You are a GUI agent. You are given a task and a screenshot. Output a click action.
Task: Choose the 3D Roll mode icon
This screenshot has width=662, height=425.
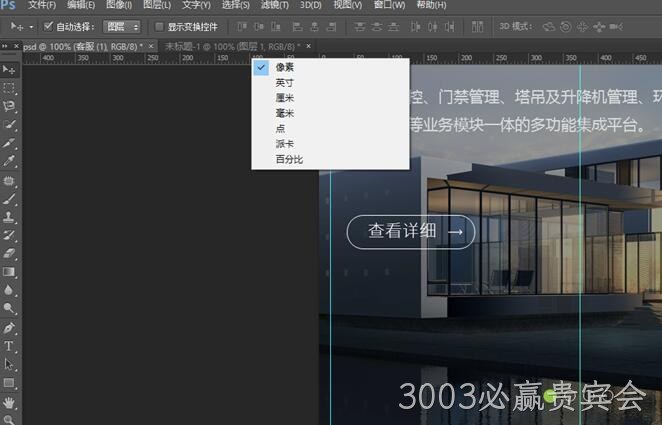[x=566, y=27]
